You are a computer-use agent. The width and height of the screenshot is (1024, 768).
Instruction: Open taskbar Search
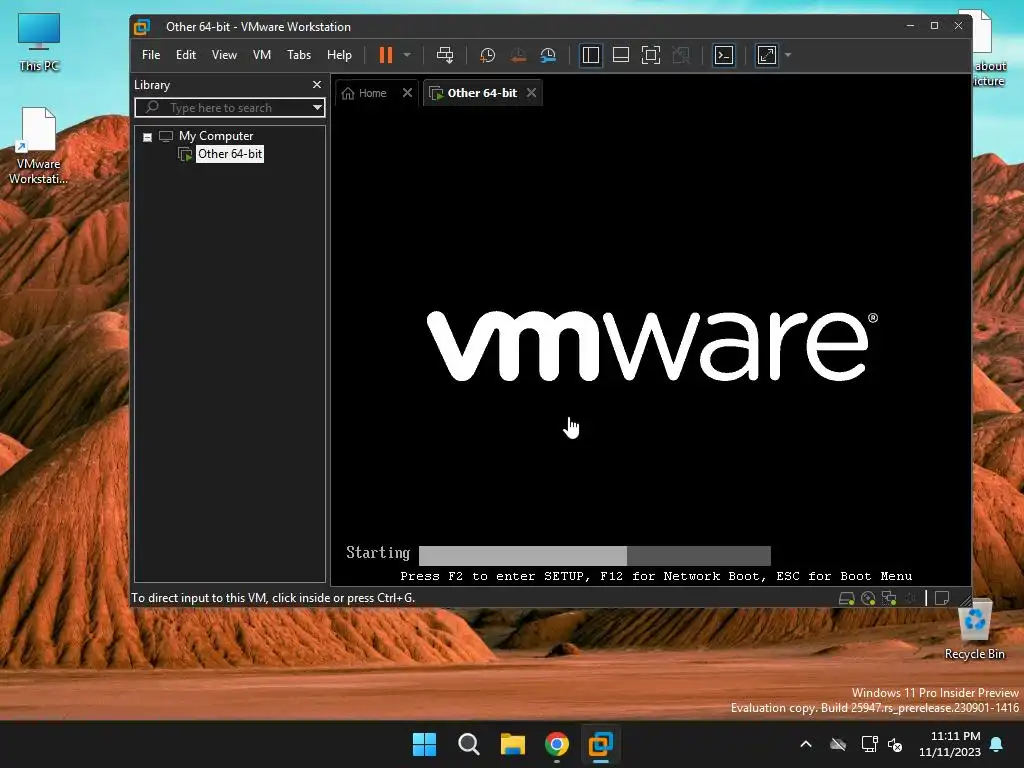[468, 744]
